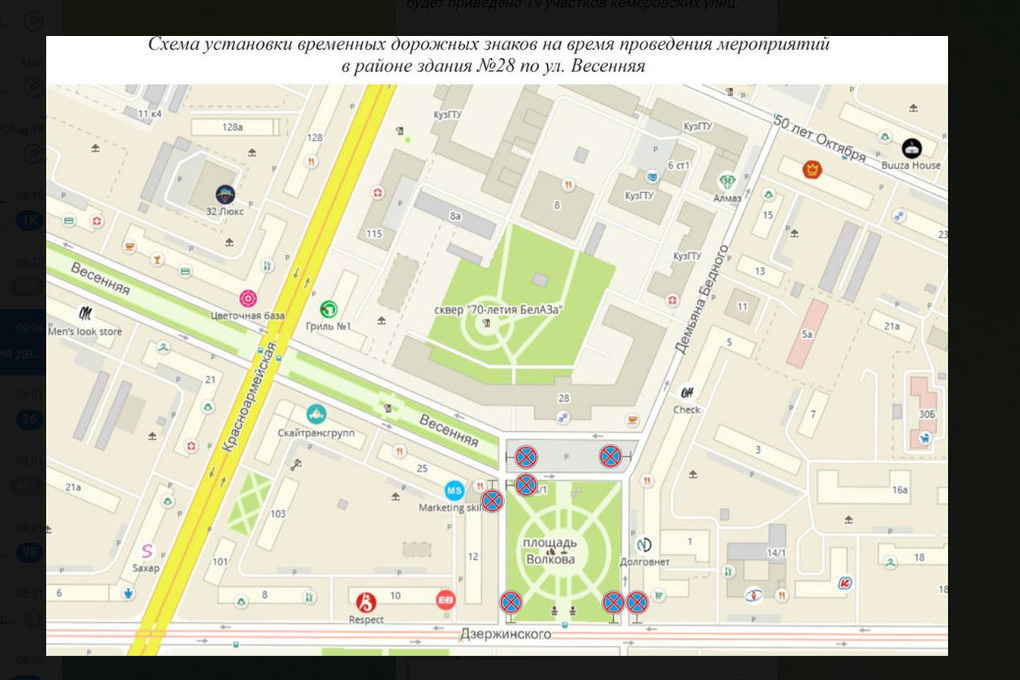1020x680 pixels.
Task: Click building number 103 label
Action: coord(278,513)
